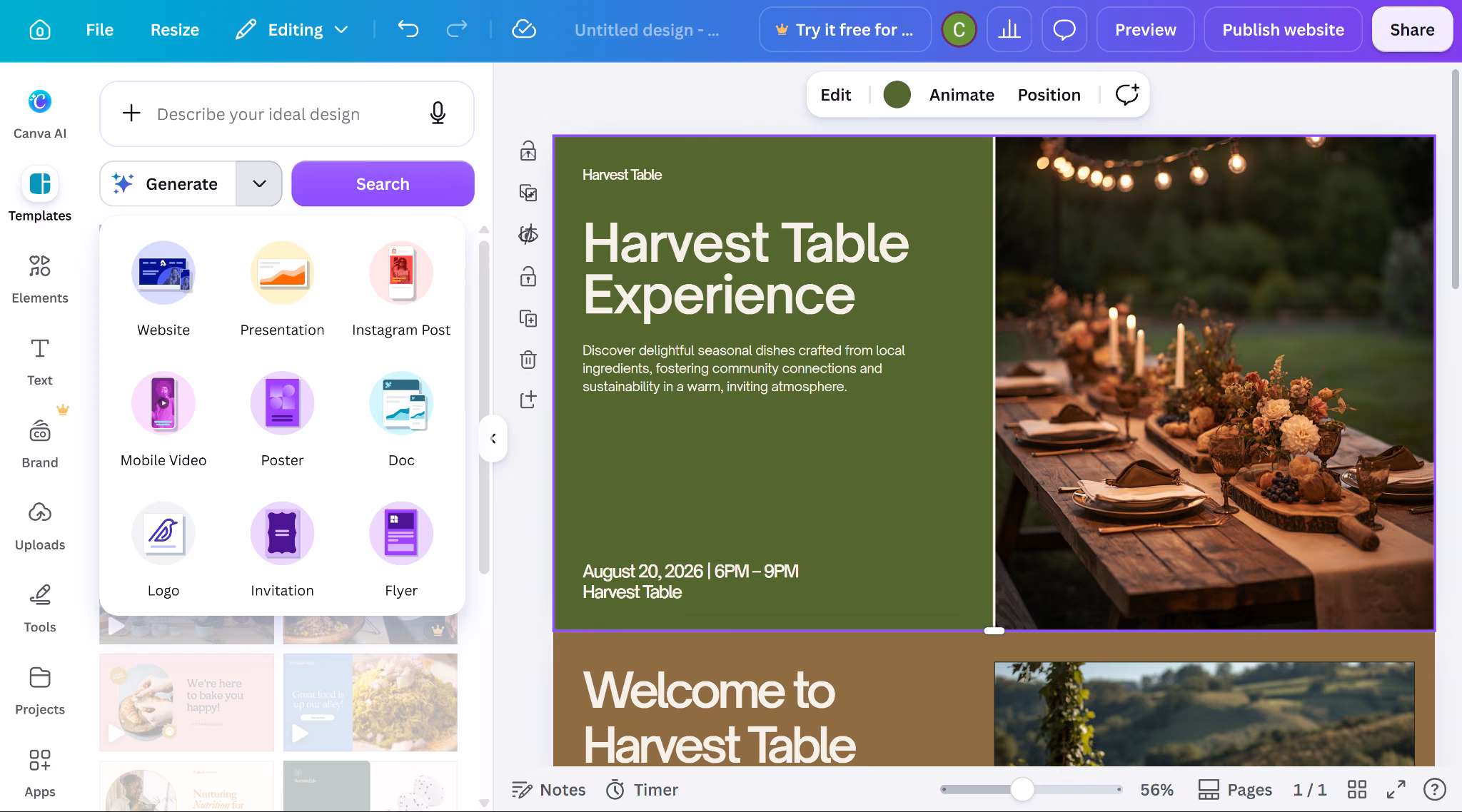Open the Position option
The height and width of the screenshot is (812, 1462).
[x=1049, y=95]
